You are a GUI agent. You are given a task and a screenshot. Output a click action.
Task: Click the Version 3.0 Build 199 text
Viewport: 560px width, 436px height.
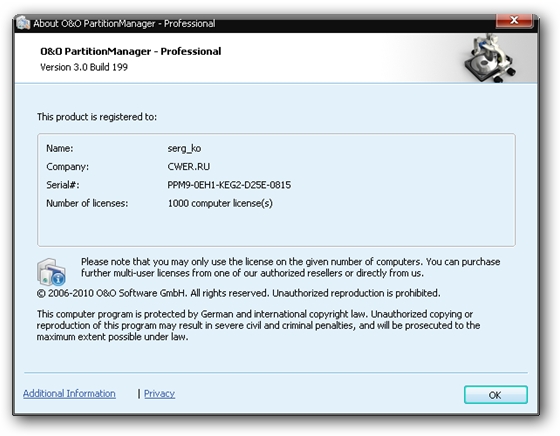coord(84,67)
